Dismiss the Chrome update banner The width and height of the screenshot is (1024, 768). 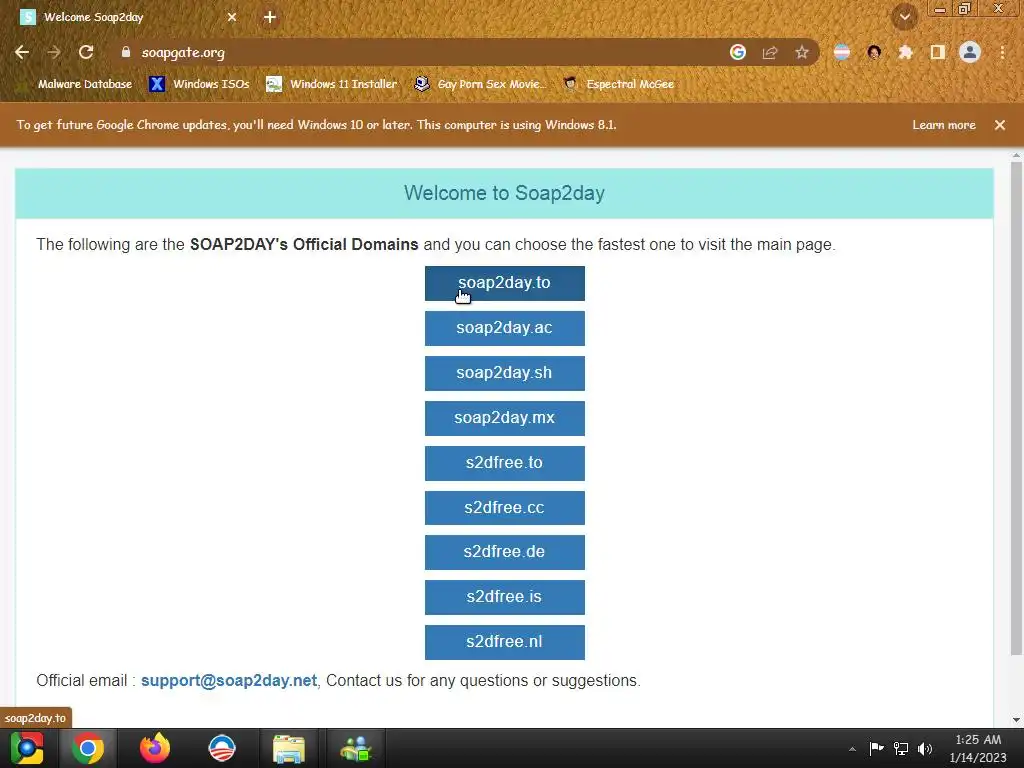coord(1000,125)
